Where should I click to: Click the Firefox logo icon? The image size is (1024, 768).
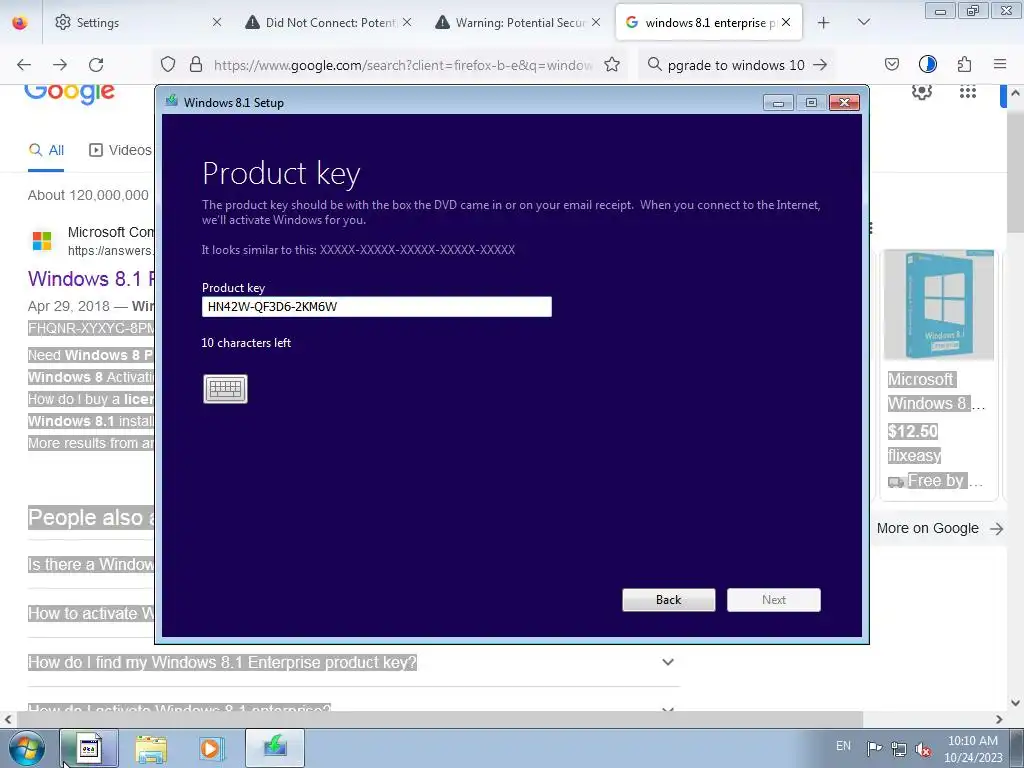[x=20, y=22]
